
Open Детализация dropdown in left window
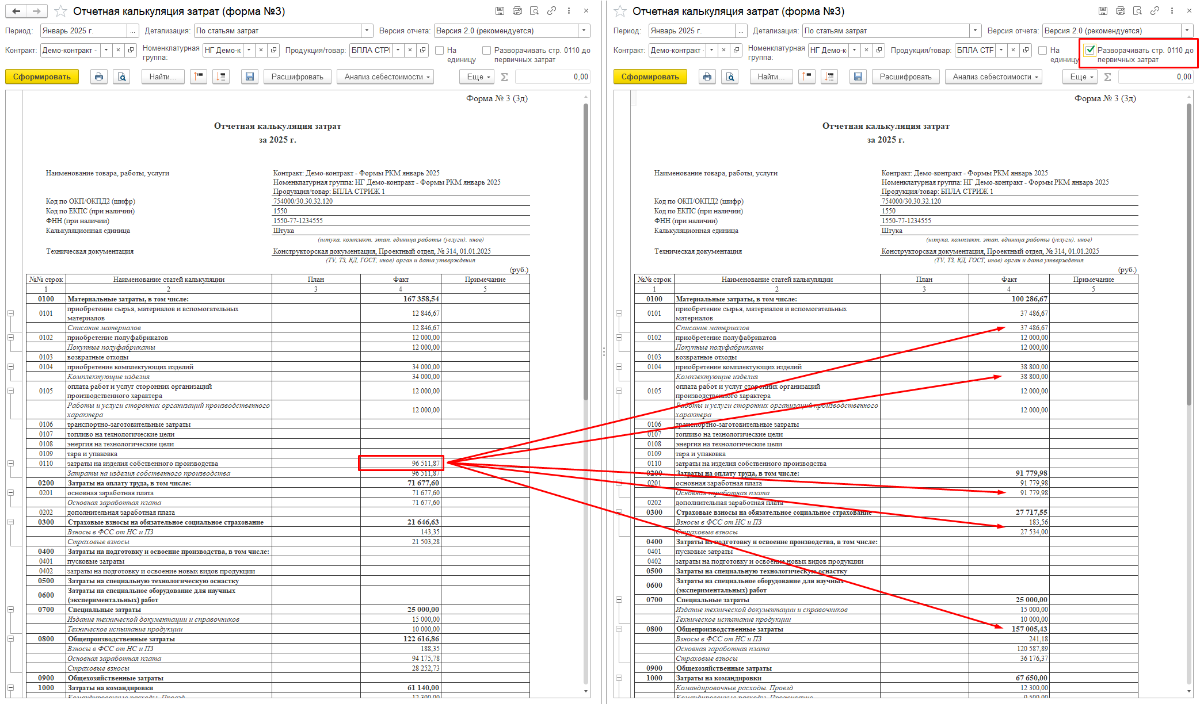[x=369, y=30]
